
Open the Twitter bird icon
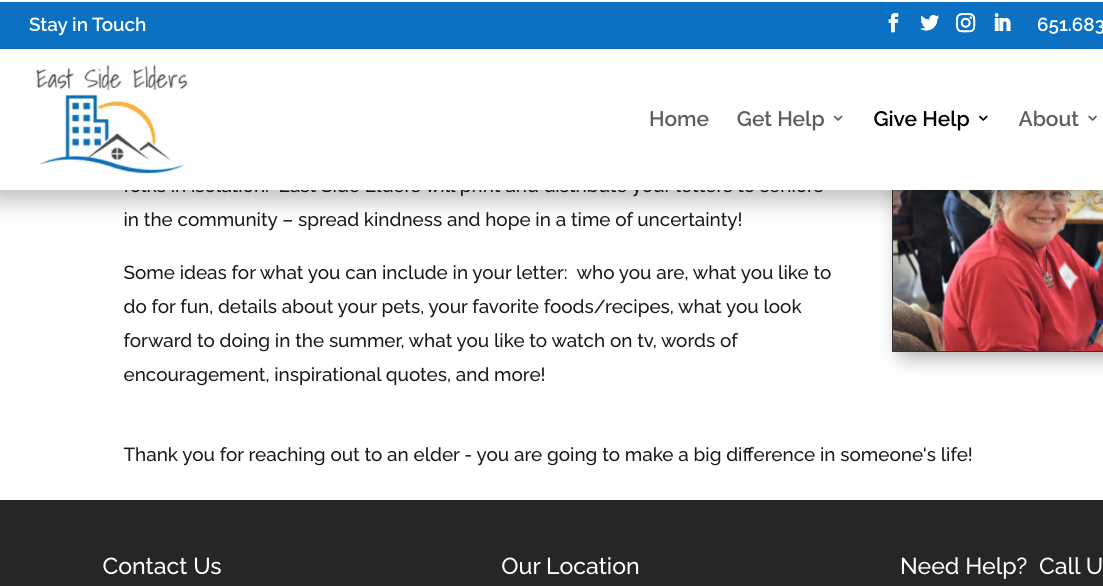929,23
